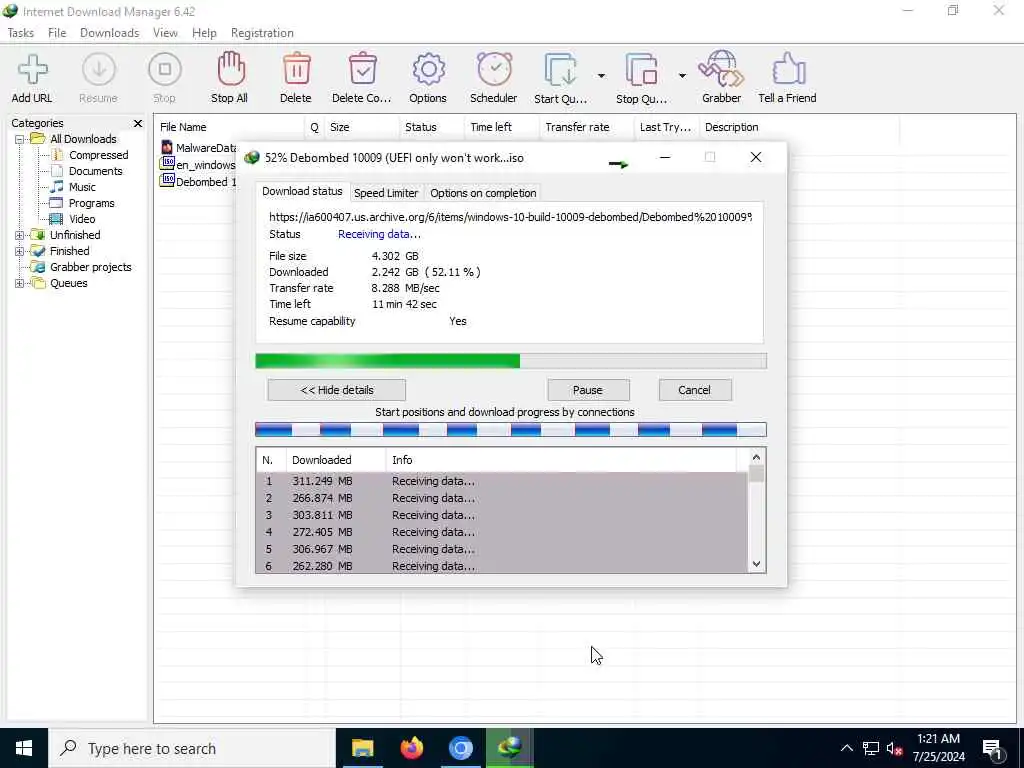Click the Start Queue toolbar icon
The width and height of the screenshot is (1024, 768).
click(x=561, y=69)
